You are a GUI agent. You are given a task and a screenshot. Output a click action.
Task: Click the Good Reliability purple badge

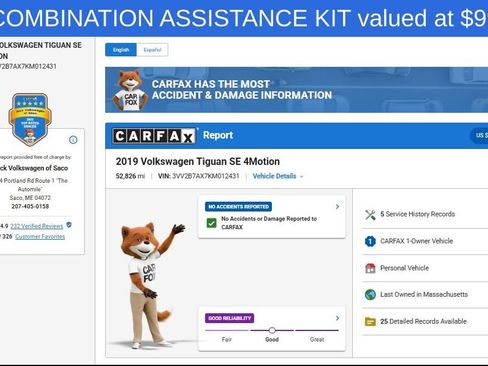[229, 318]
